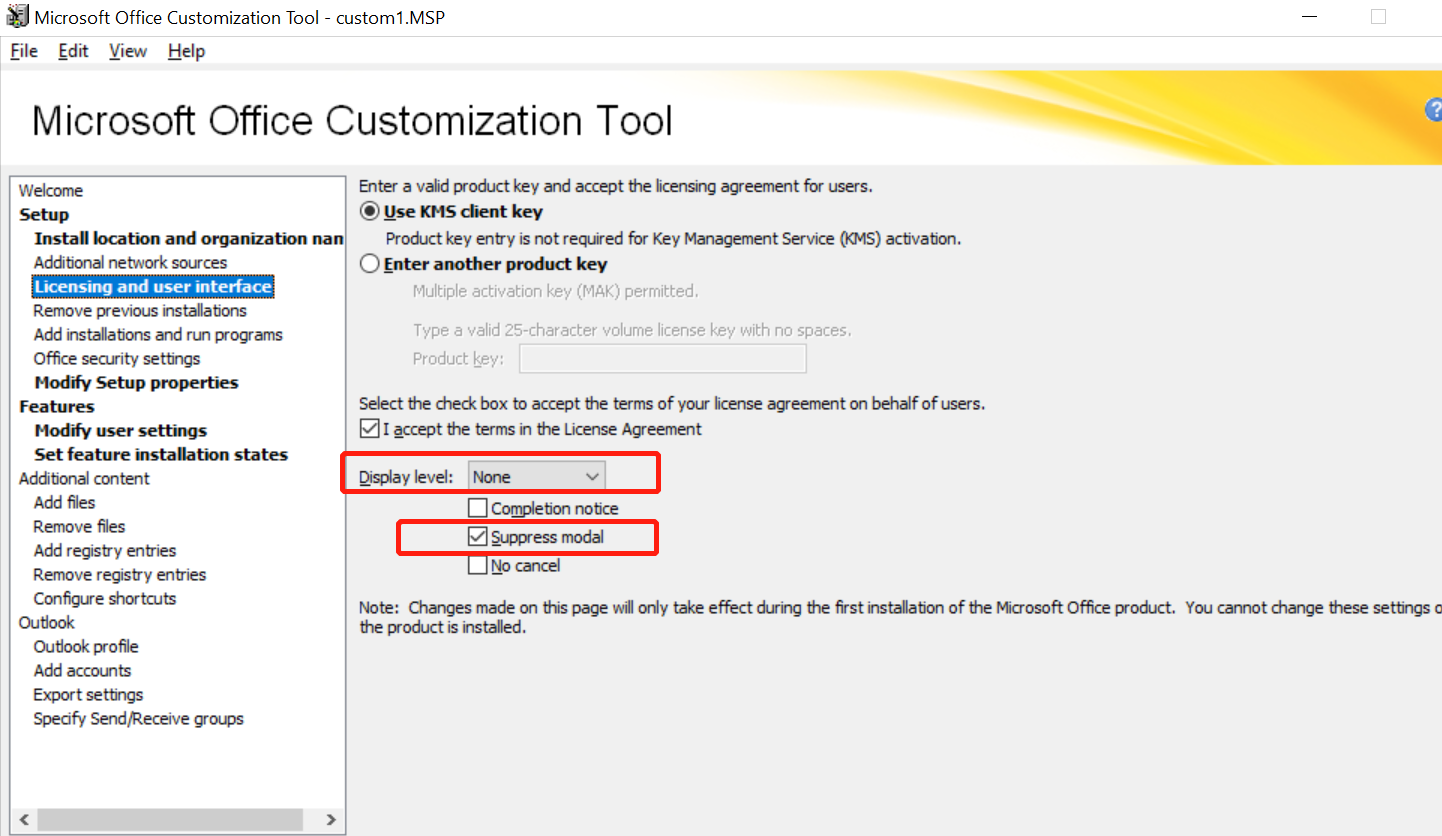Open Office security settings page
This screenshot has height=836, width=1442.
coord(117,359)
